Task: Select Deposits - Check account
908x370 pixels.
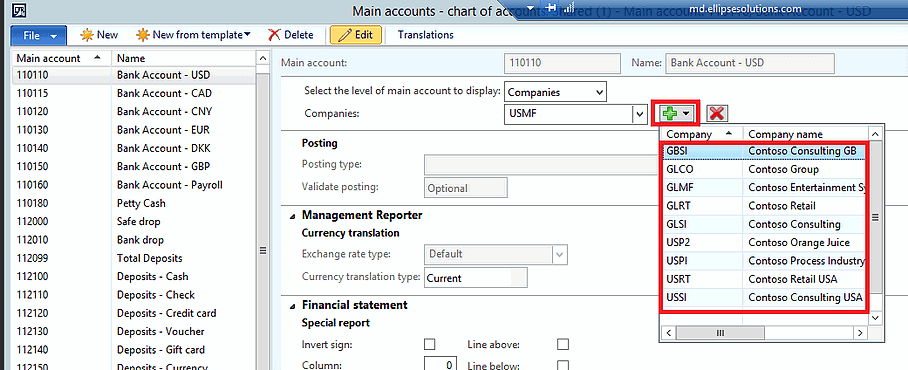Action: (133, 295)
